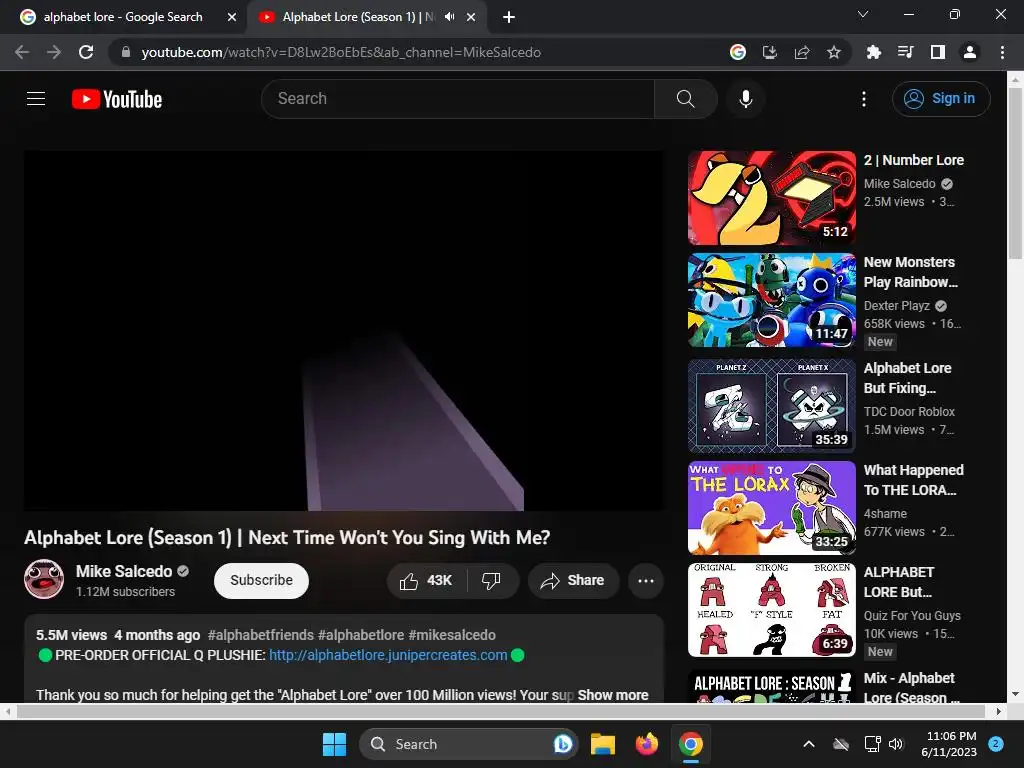The width and height of the screenshot is (1024, 768).
Task: Open tab search chevron
Action: tap(863, 14)
